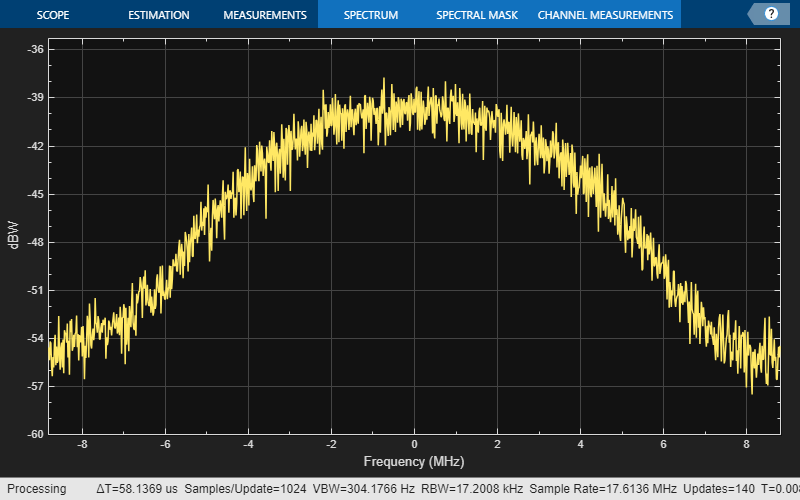Switch to CHANNEL MEASUREMENTS tab
Image resolution: width=800 pixels, height=500 pixels.
coord(605,15)
